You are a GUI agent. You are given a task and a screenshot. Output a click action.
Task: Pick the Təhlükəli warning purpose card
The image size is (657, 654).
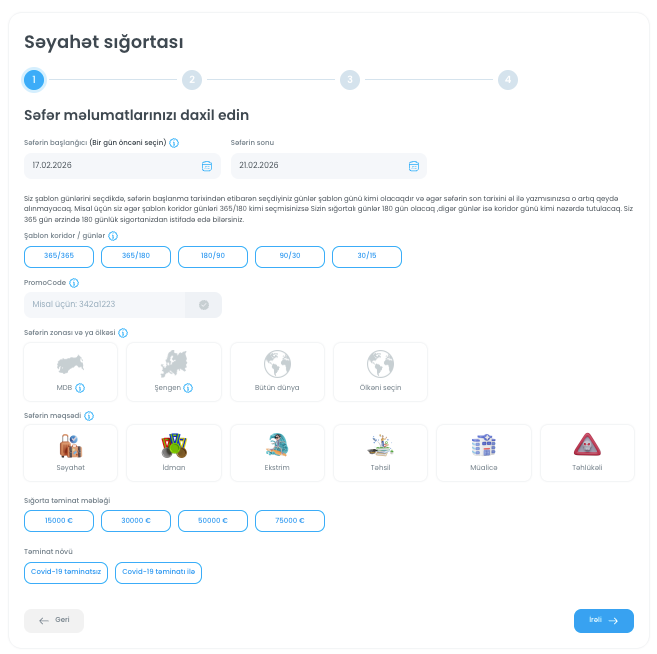coord(587,452)
